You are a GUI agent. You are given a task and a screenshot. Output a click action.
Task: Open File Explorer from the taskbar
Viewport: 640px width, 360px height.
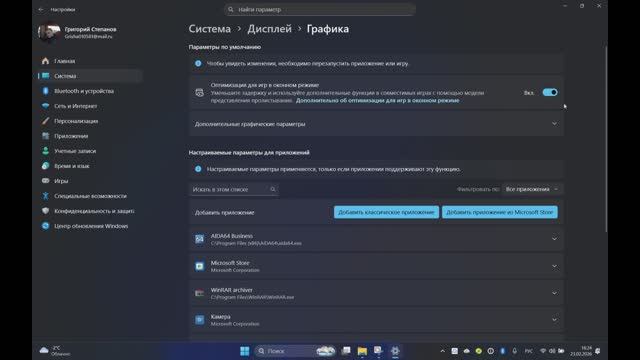click(x=362, y=351)
